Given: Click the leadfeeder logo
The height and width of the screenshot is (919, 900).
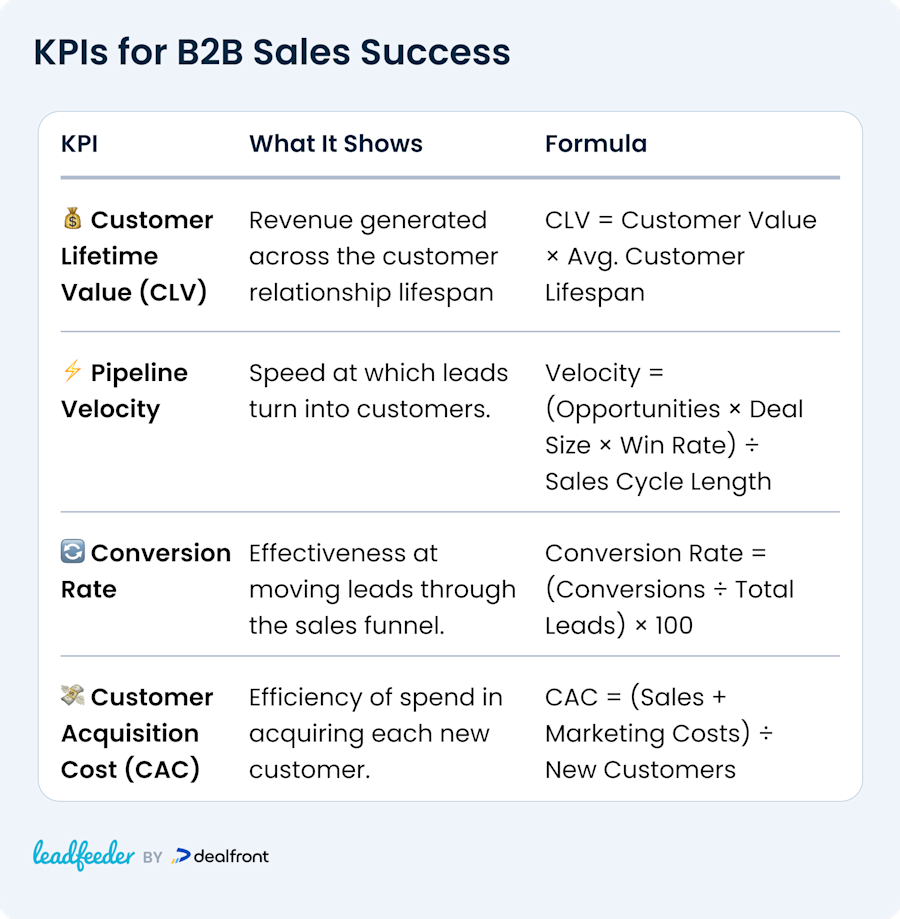Looking at the screenshot, I should pos(83,856).
